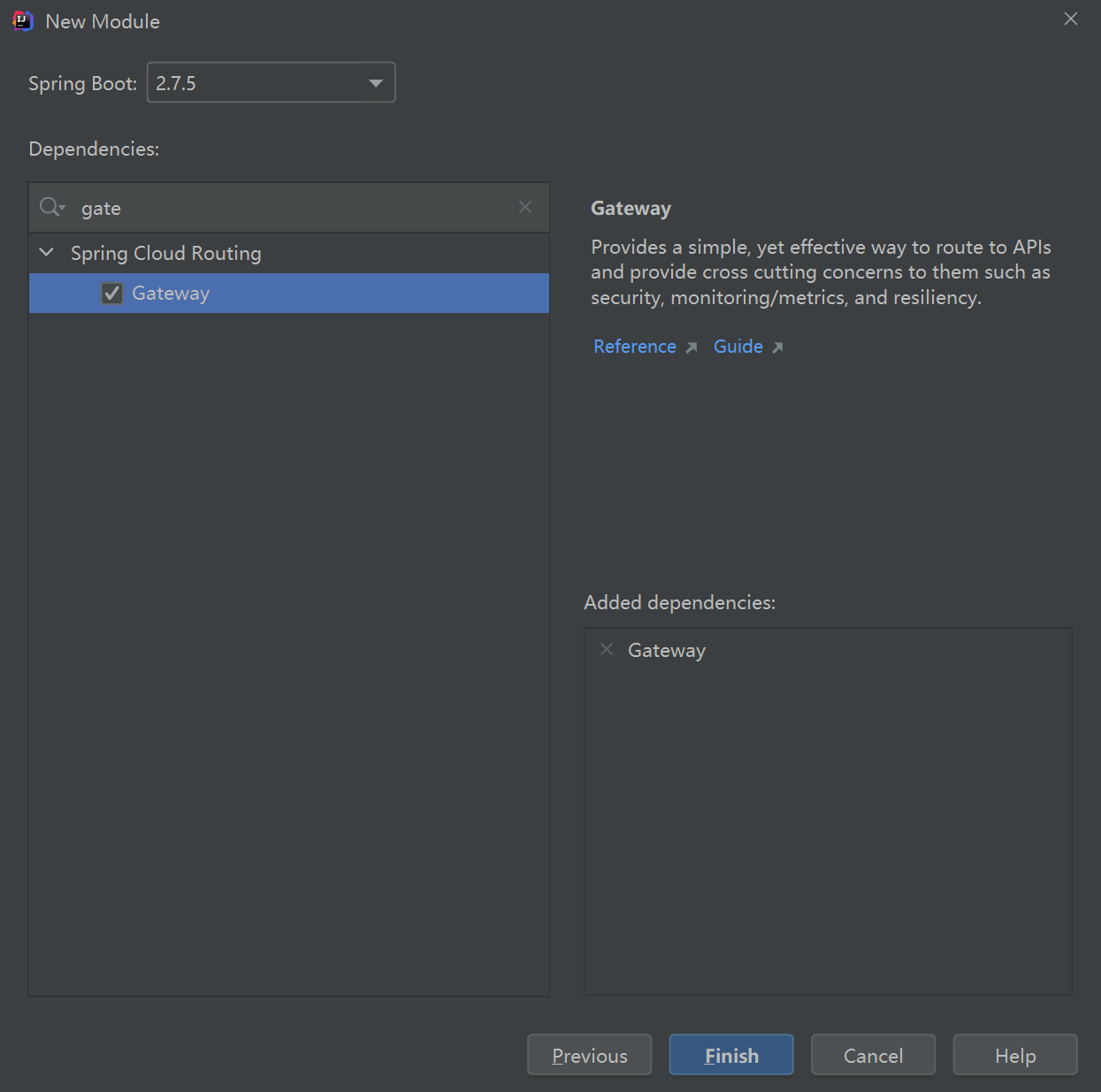This screenshot has height=1092, width=1101.
Task: Open the Spring Boot version dropdown
Action: click(x=271, y=82)
